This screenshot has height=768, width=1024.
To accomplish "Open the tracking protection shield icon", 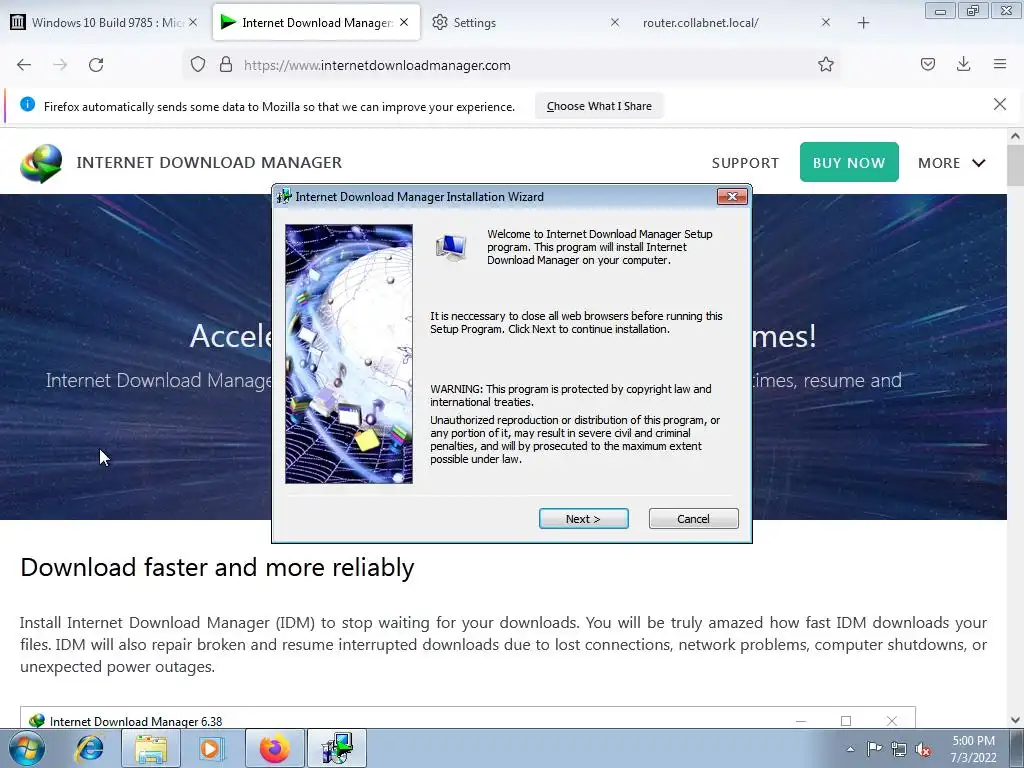I will click(x=198, y=65).
